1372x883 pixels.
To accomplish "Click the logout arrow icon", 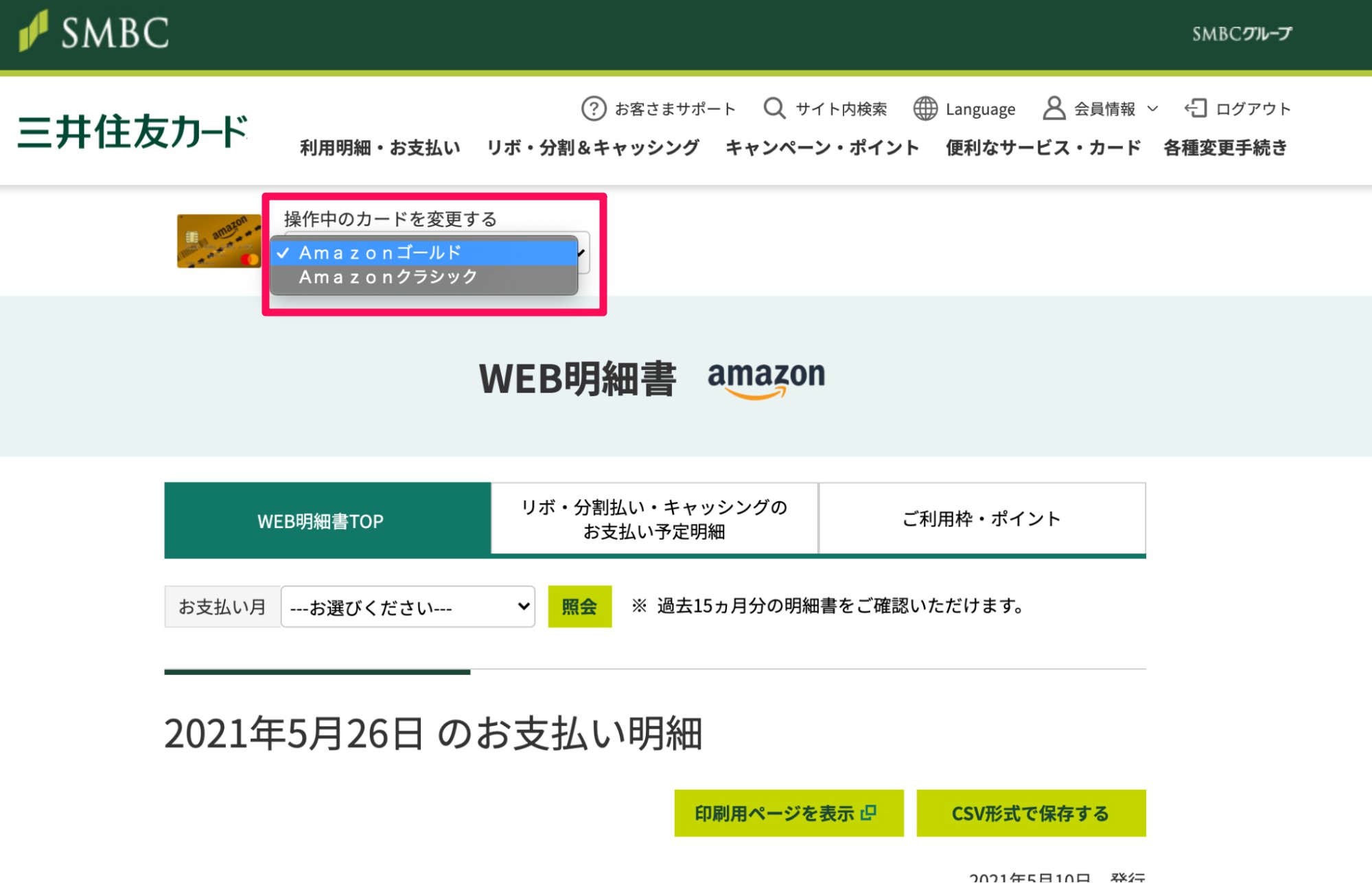I will click(x=1195, y=108).
